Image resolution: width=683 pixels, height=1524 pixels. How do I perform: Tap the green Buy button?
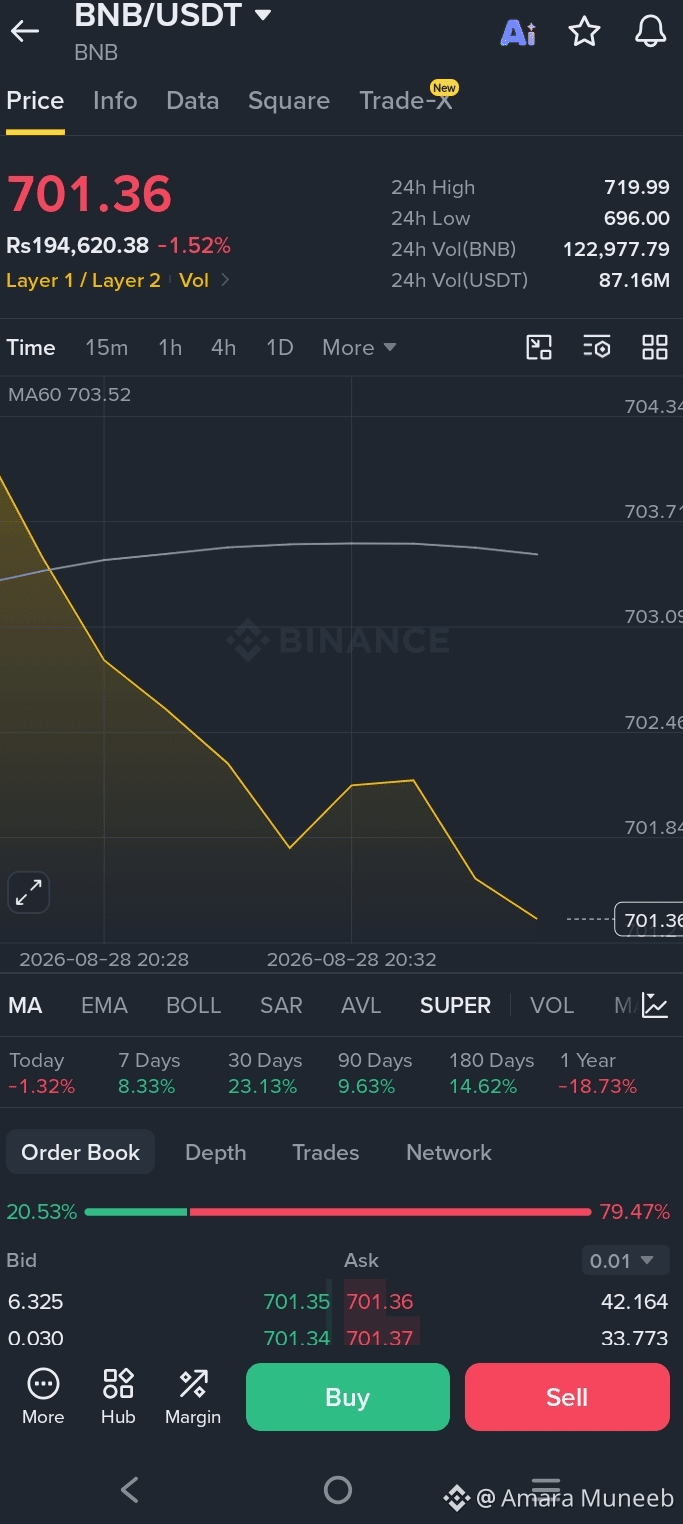pyautogui.click(x=348, y=1397)
